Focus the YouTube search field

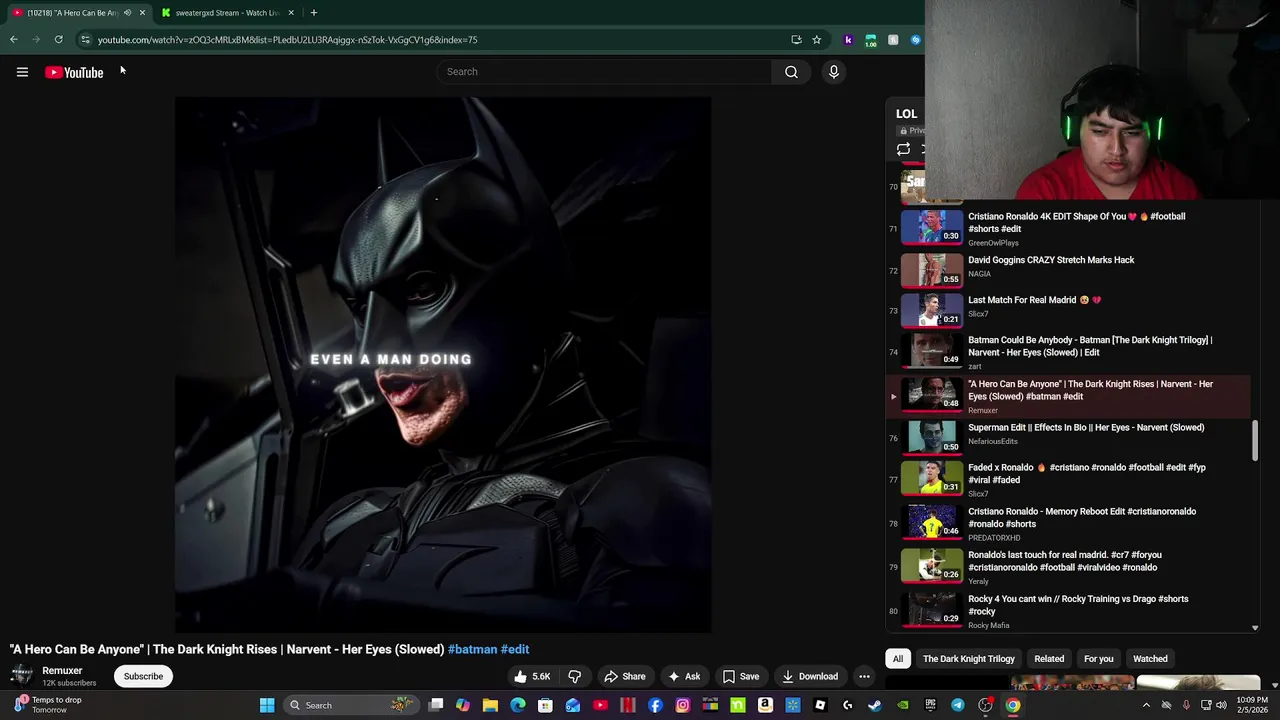[604, 72]
